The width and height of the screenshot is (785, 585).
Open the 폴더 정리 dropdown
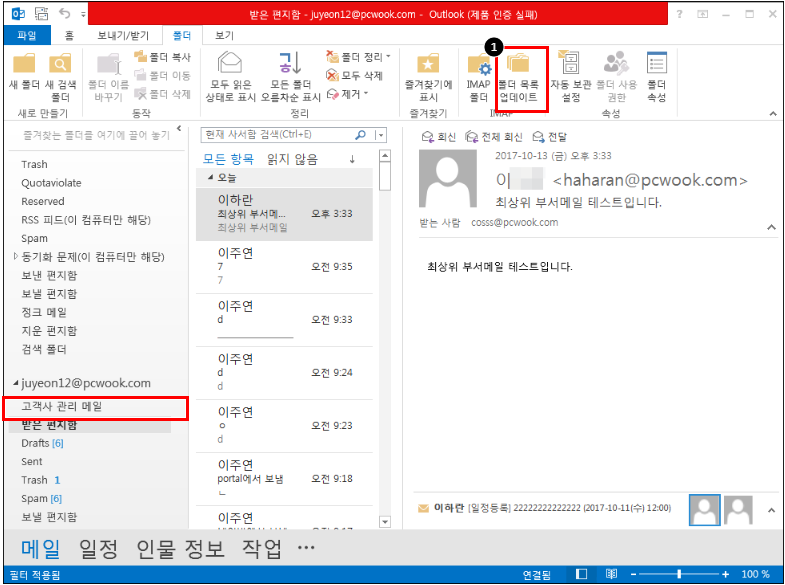point(358,57)
